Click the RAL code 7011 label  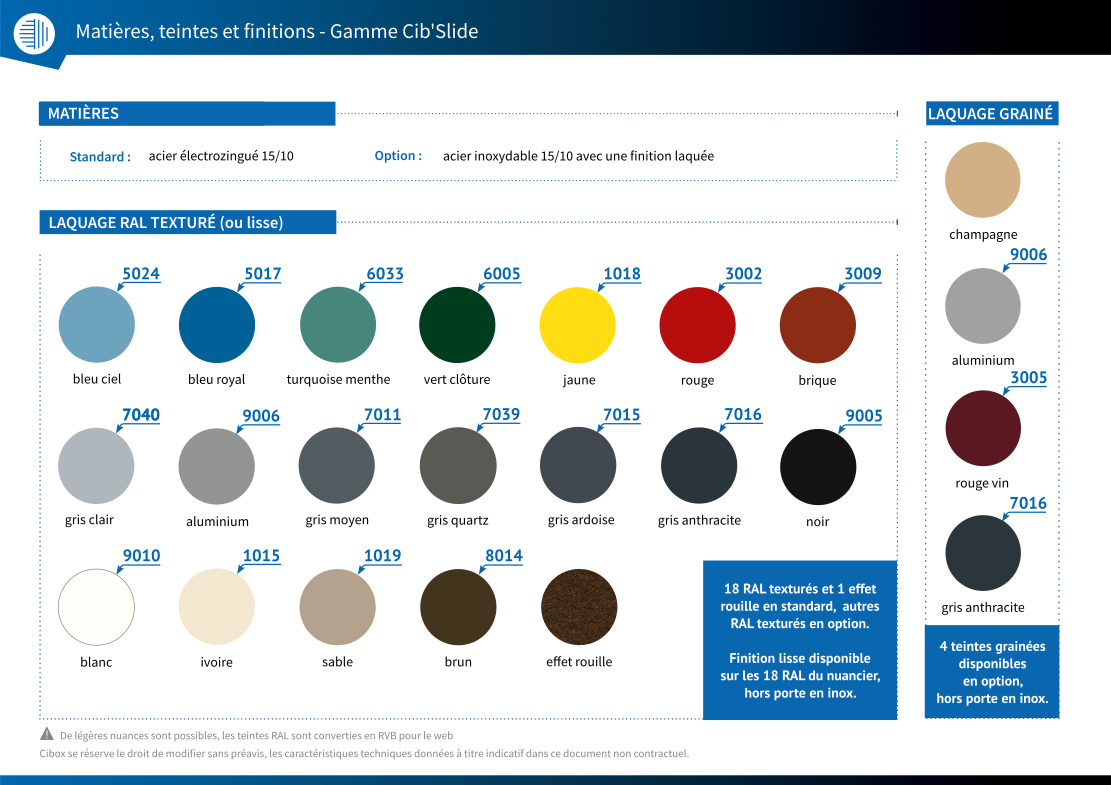pyautogui.click(x=383, y=414)
